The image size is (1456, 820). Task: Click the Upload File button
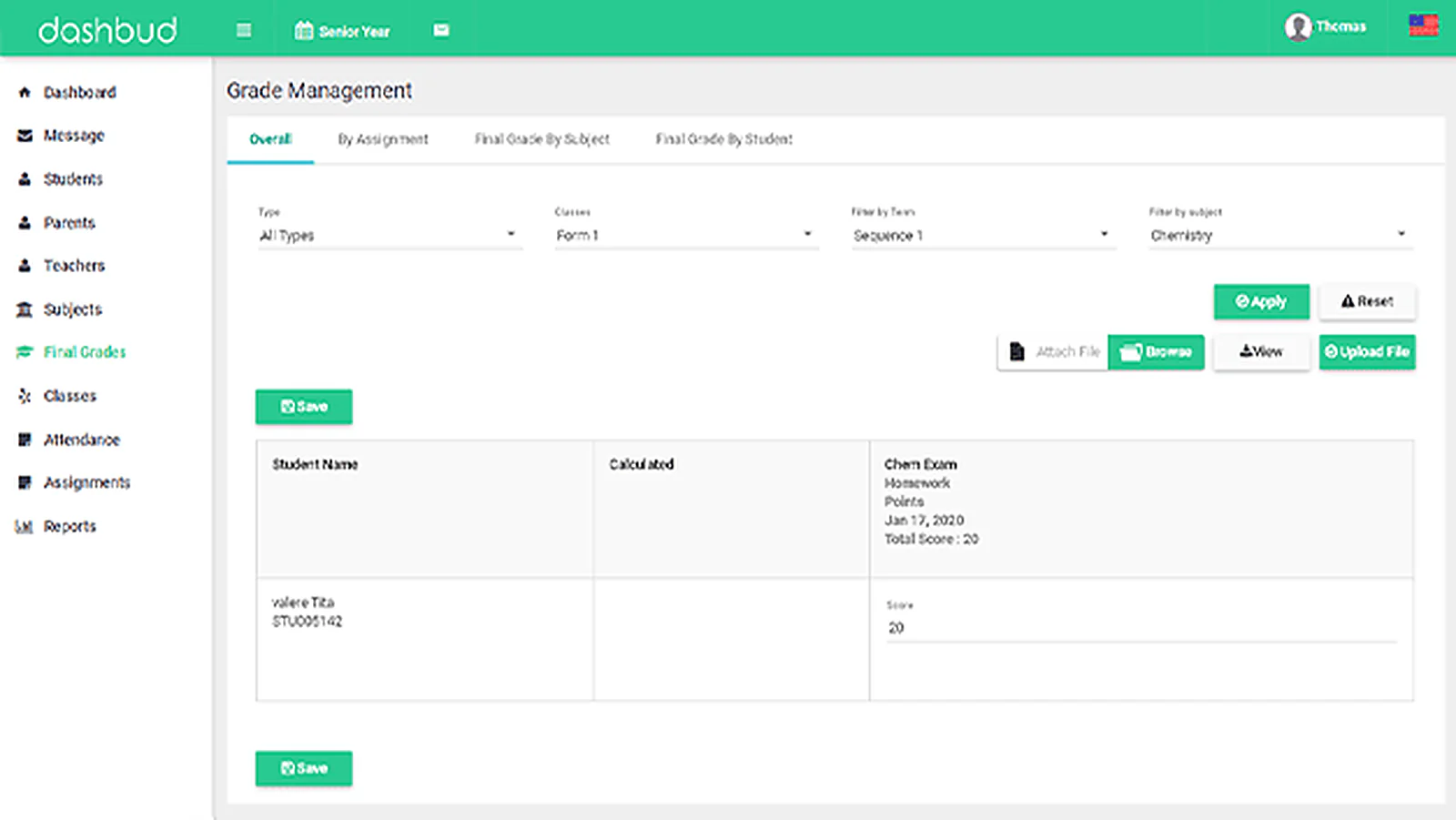tap(1367, 352)
